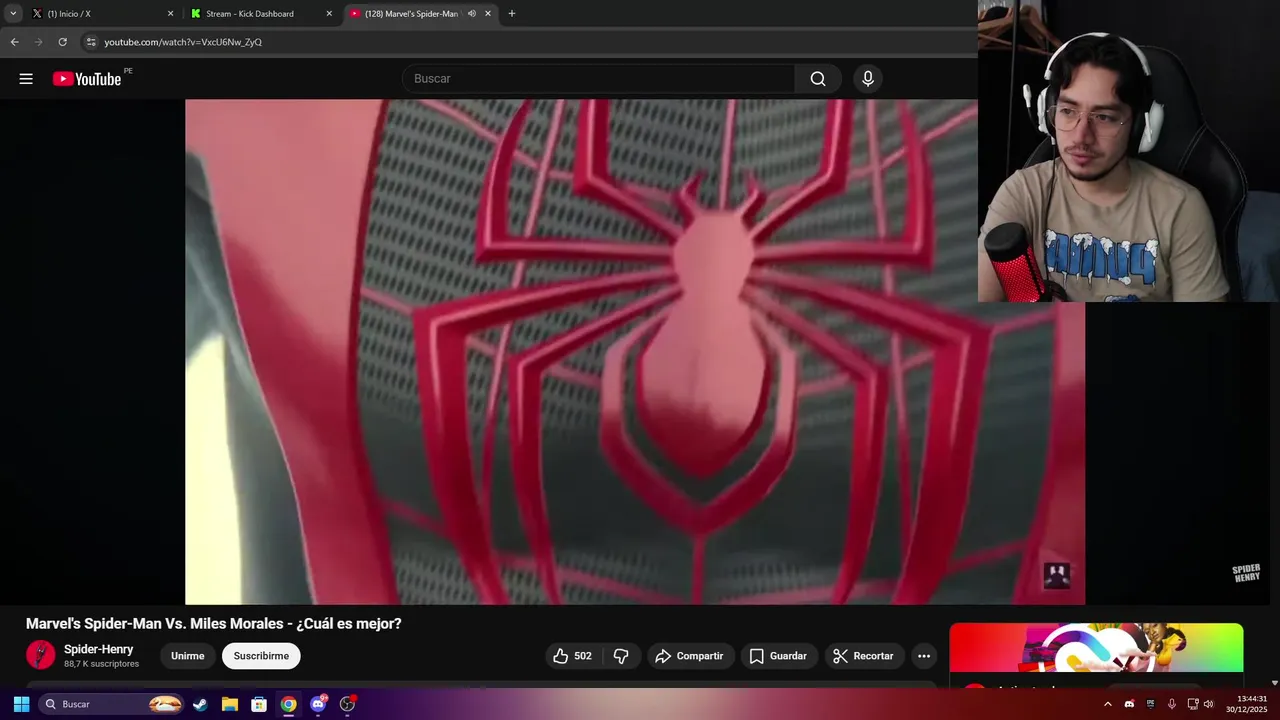Clip the video using Recortar
Viewport: 1280px width, 720px height.
864,656
